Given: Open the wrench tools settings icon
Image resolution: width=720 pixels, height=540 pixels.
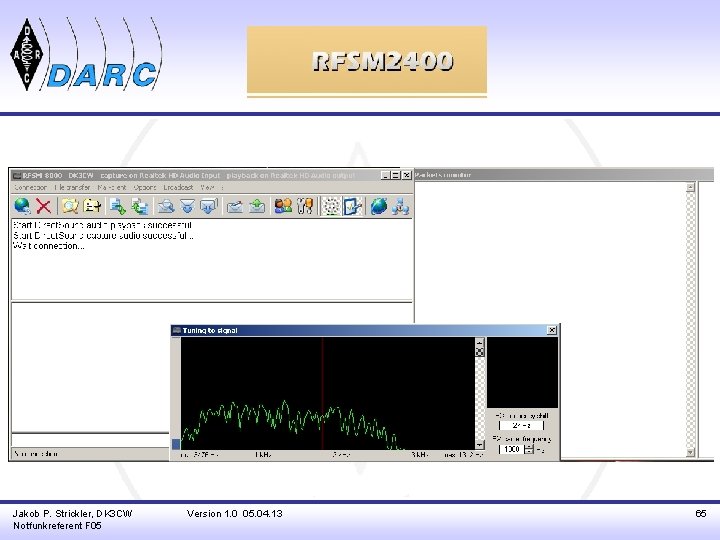Looking at the screenshot, I should coord(305,206).
